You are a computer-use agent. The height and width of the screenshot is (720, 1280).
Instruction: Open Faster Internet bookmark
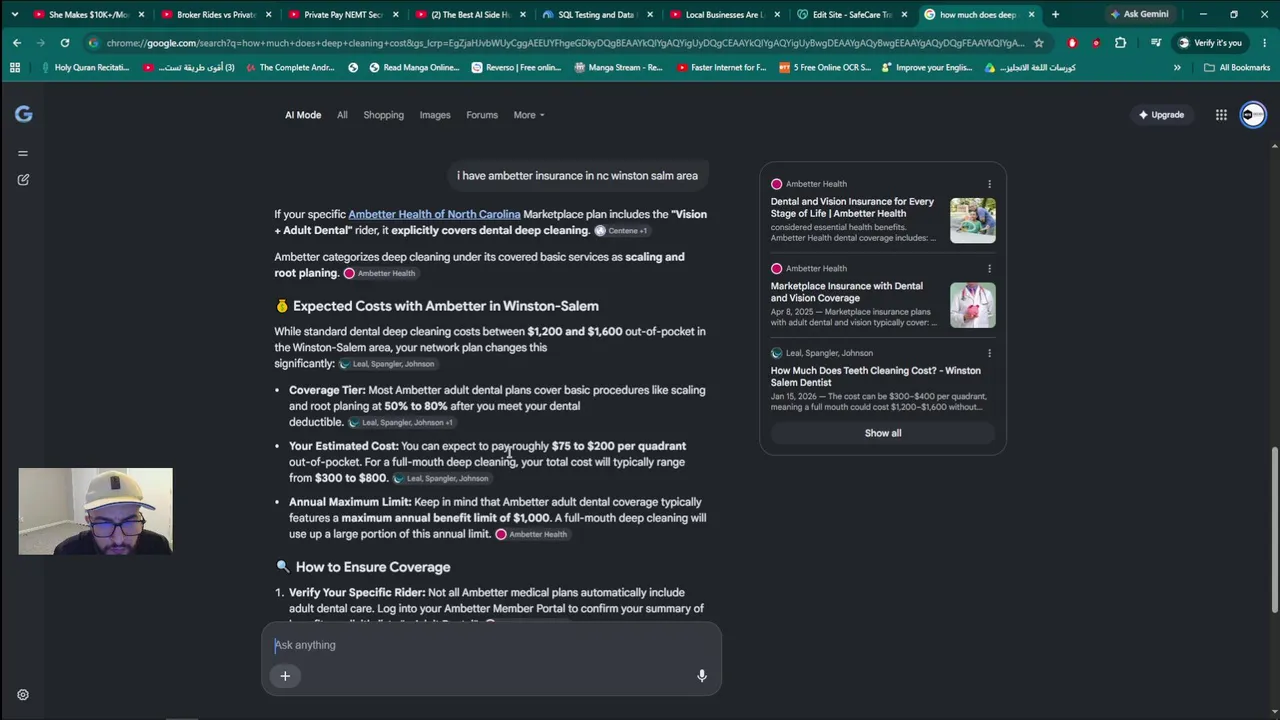coord(720,68)
